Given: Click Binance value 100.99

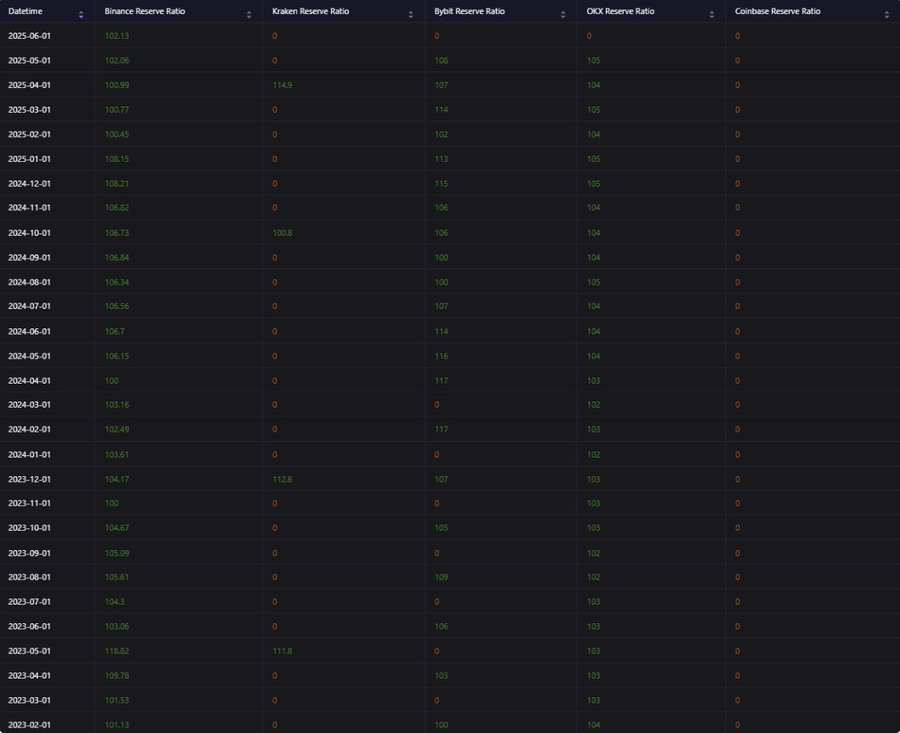Looking at the screenshot, I should 117,85.
